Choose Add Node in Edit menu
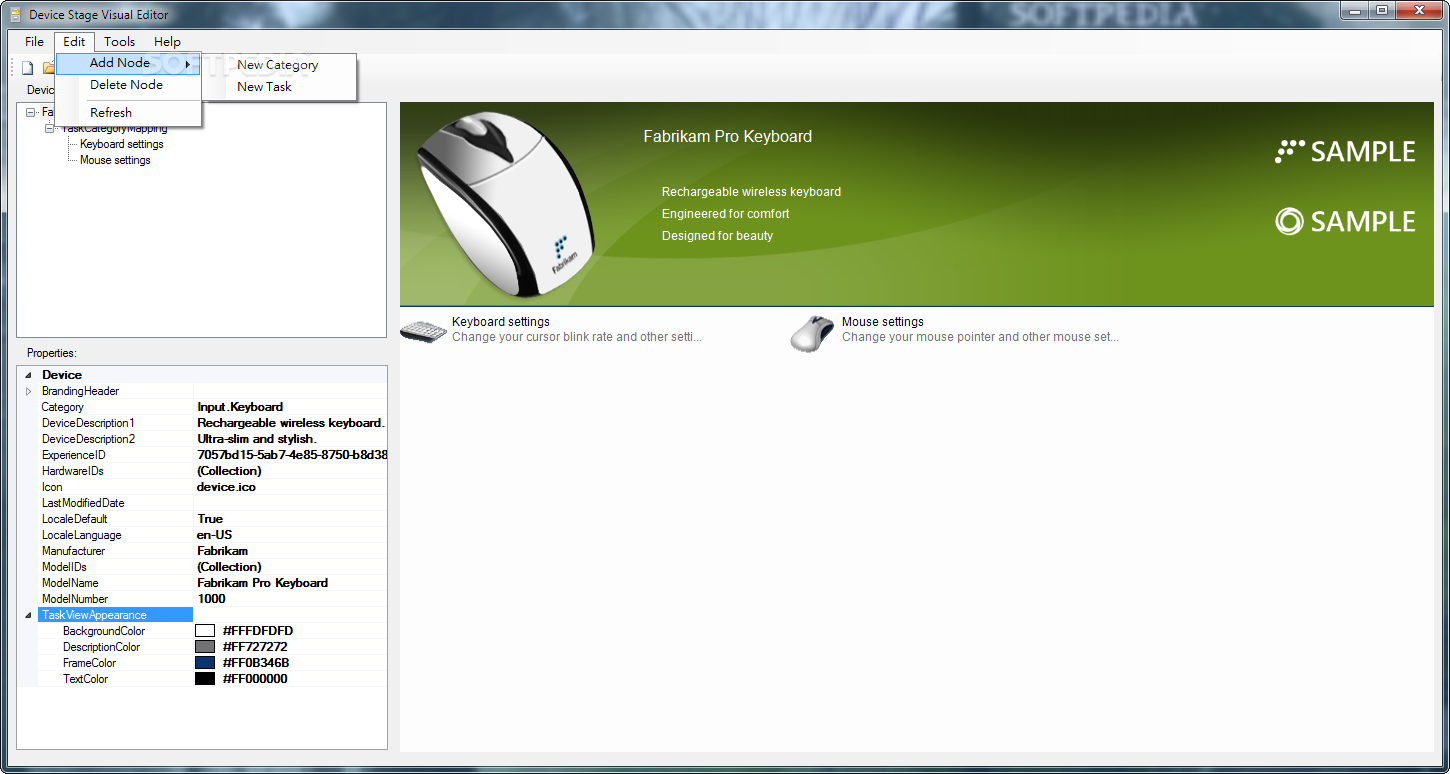Viewport: 1450px width, 774px height. click(x=128, y=63)
